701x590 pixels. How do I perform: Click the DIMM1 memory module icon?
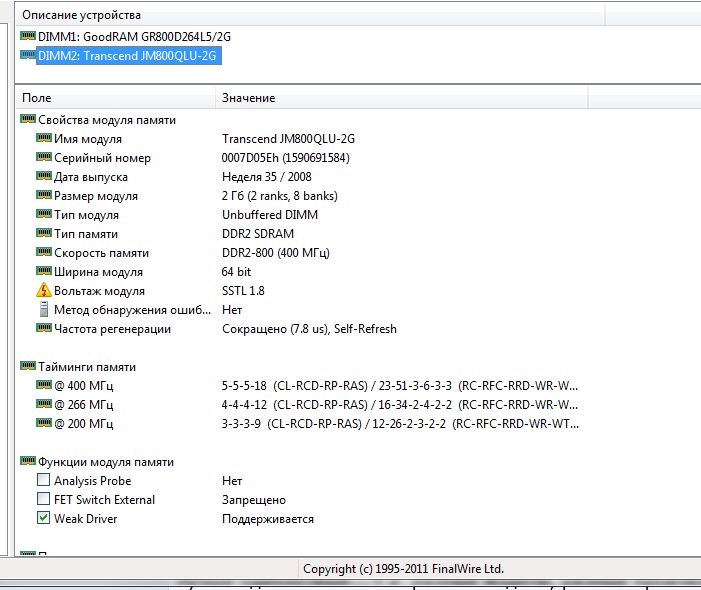click(x=28, y=37)
